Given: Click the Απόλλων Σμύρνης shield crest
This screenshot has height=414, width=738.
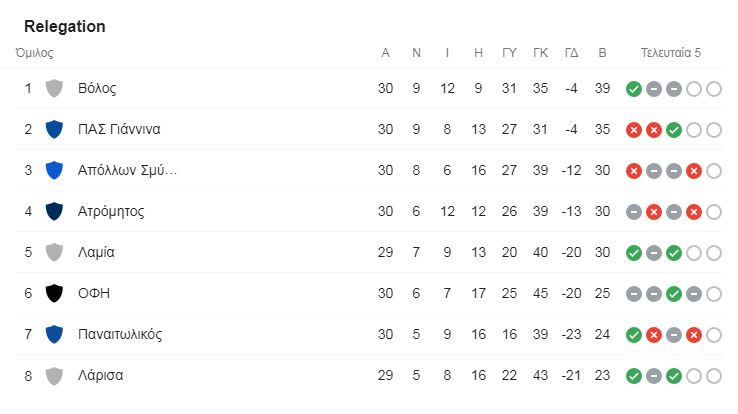Looking at the screenshot, I should pos(54,170).
